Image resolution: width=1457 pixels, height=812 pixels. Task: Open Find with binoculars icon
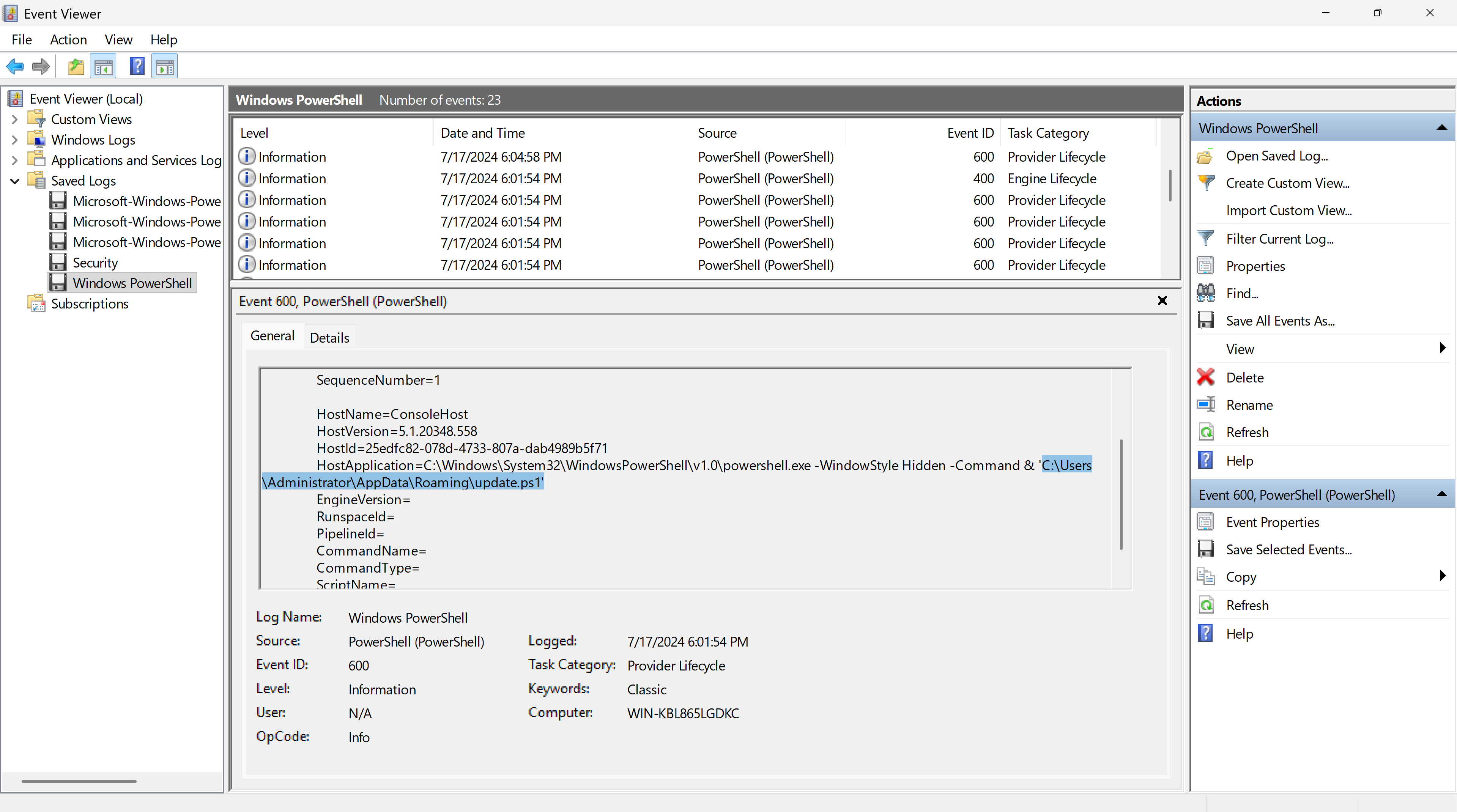click(1241, 293)
